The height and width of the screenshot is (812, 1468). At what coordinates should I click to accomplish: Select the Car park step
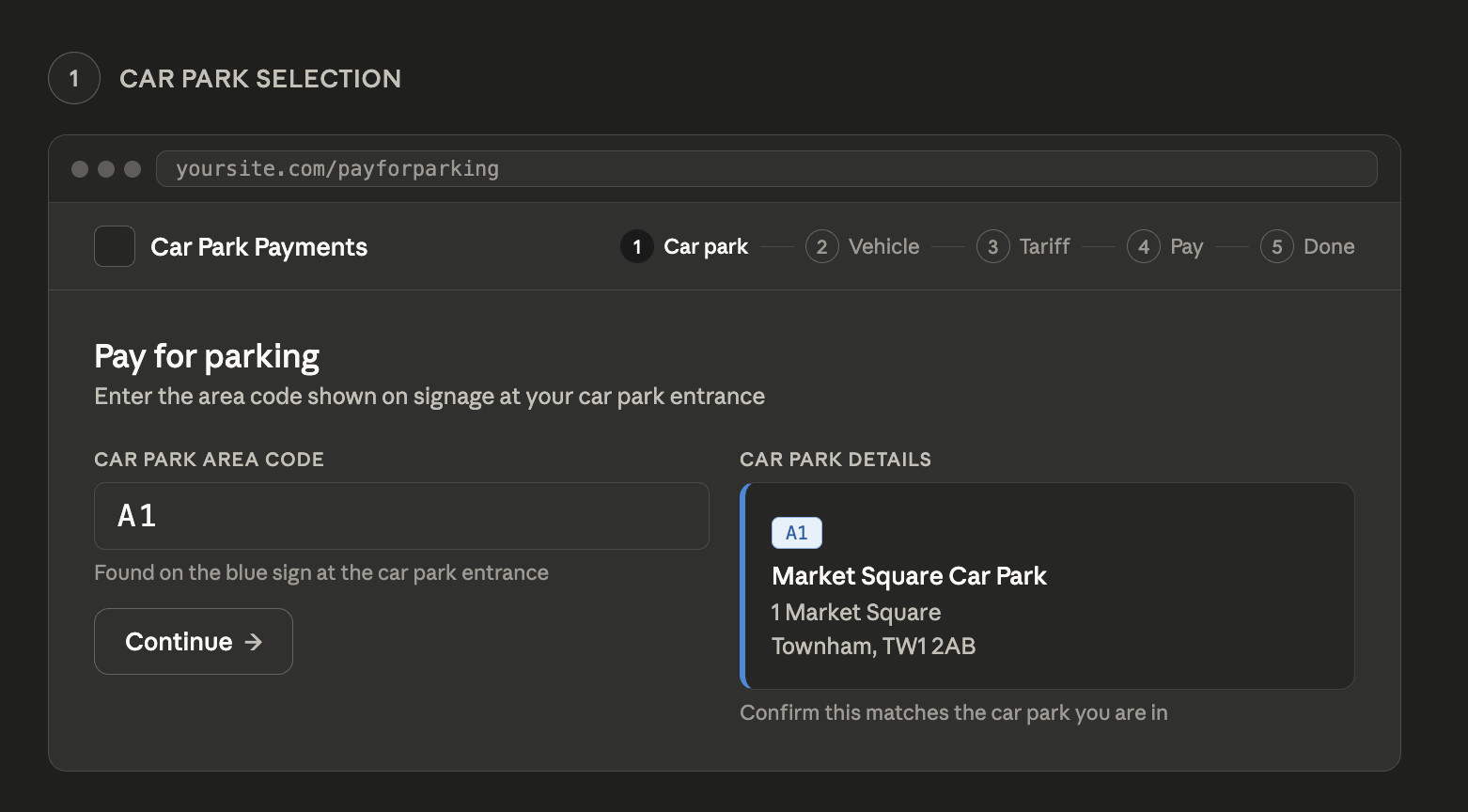(684, 246)
